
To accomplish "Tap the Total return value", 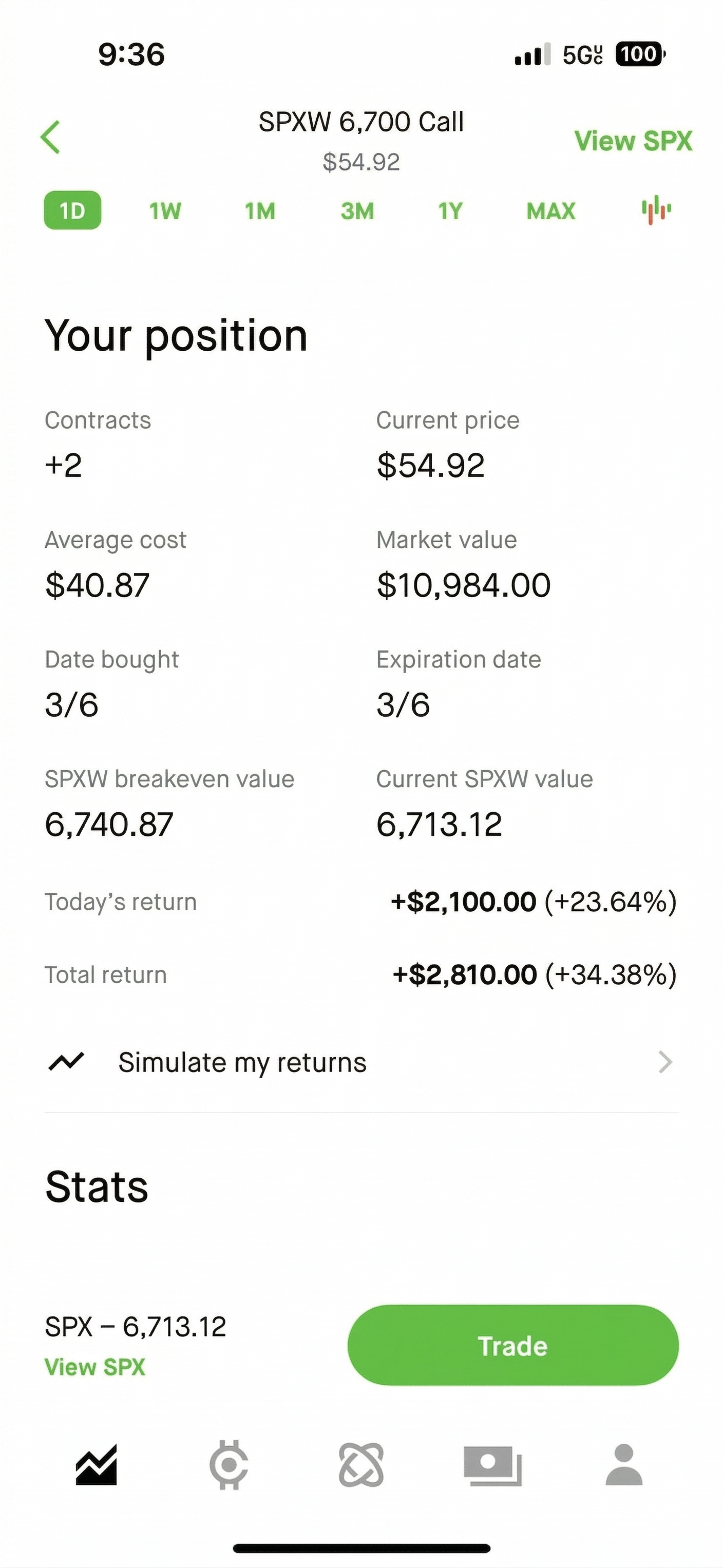I will click(535, 974).
